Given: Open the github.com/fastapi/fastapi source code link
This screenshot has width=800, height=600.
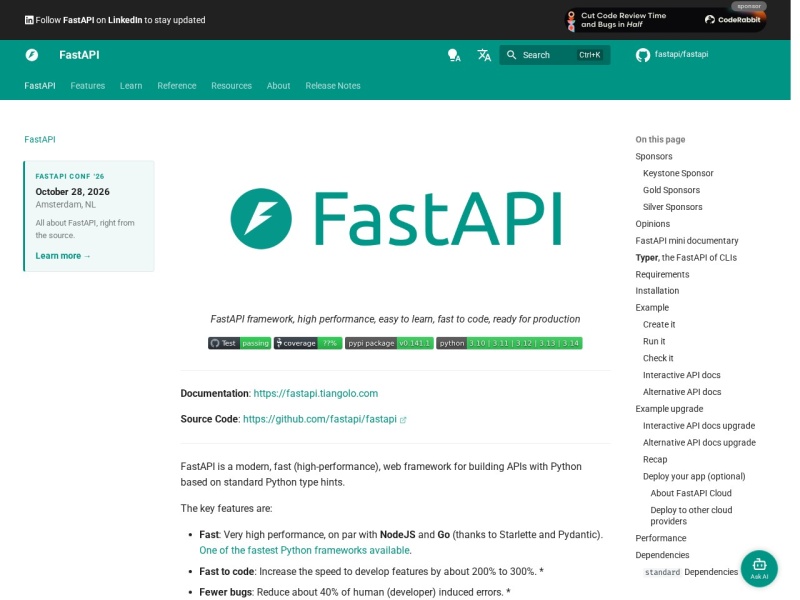Looking at the screenshot, I should [x=320, y=419].
